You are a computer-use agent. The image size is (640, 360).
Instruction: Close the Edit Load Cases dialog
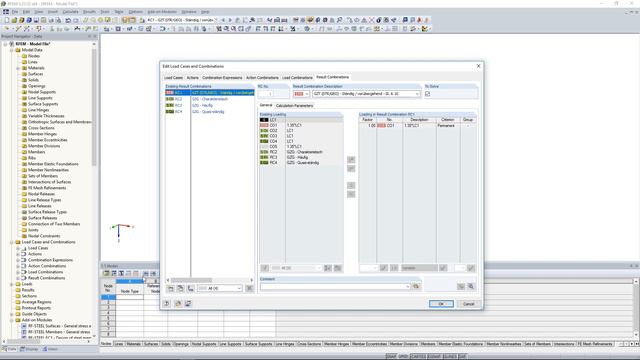(478, 66)
